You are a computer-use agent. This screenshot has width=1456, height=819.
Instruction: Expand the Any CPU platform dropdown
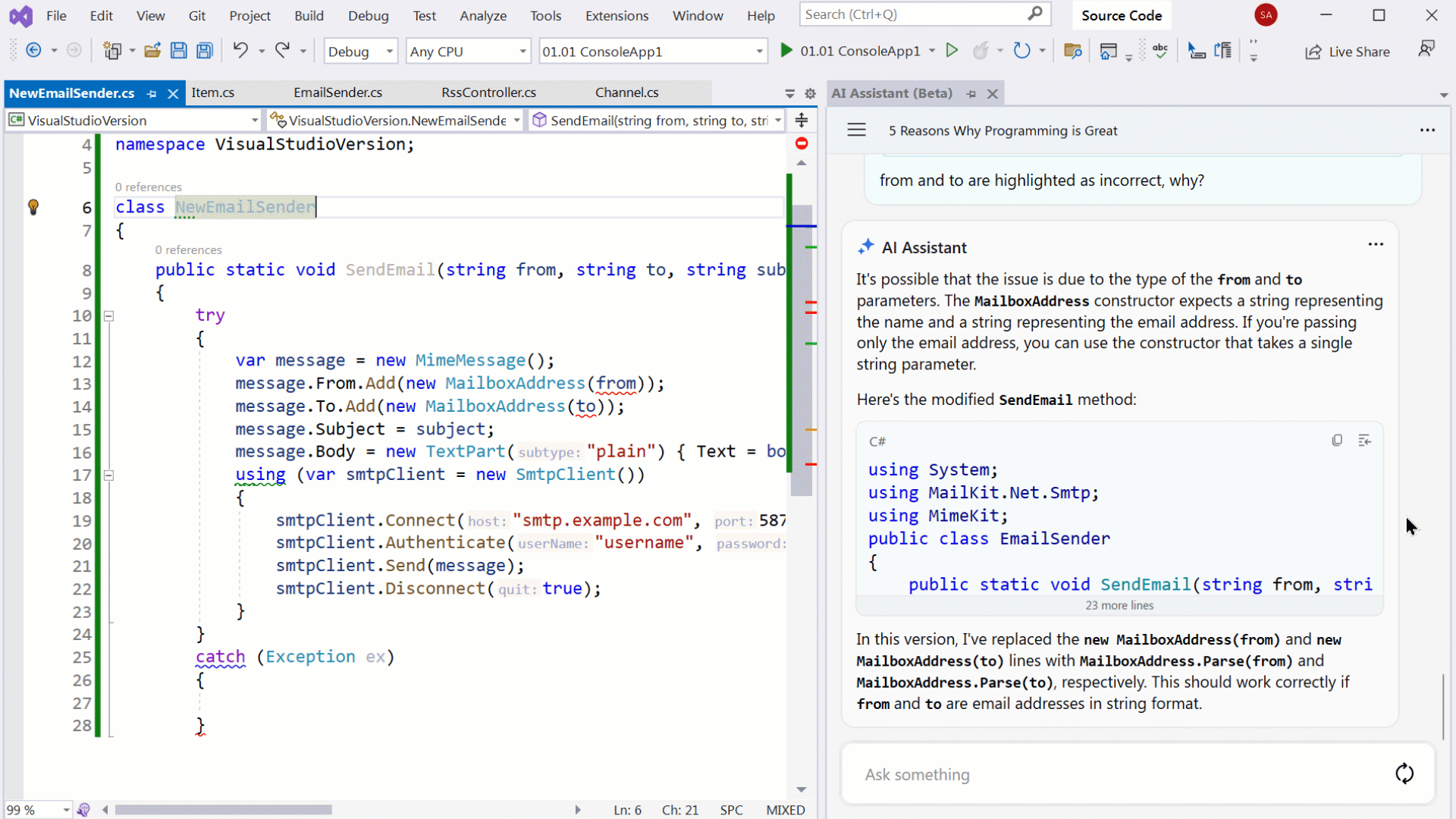pos(522,52)
